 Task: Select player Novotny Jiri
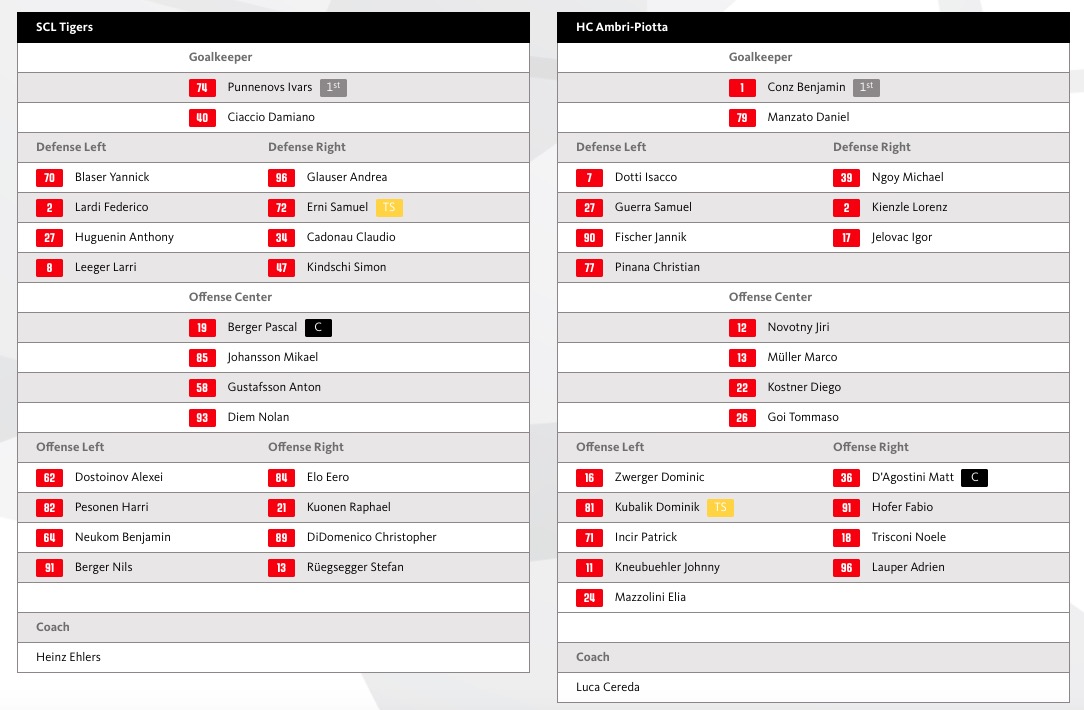pos(798,327)
